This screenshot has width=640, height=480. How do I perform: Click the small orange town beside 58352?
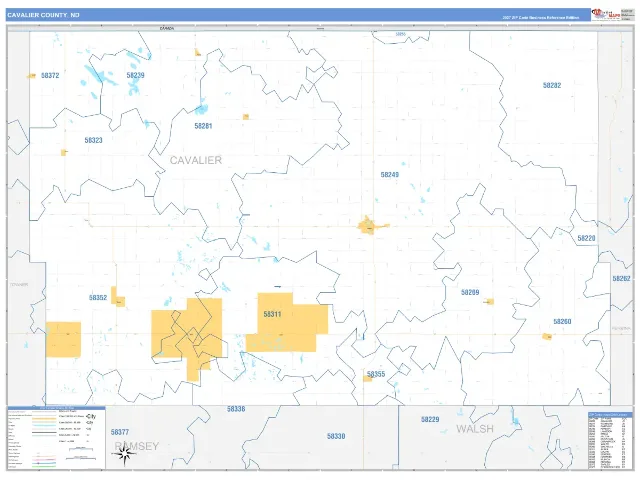tap(118, 297)
